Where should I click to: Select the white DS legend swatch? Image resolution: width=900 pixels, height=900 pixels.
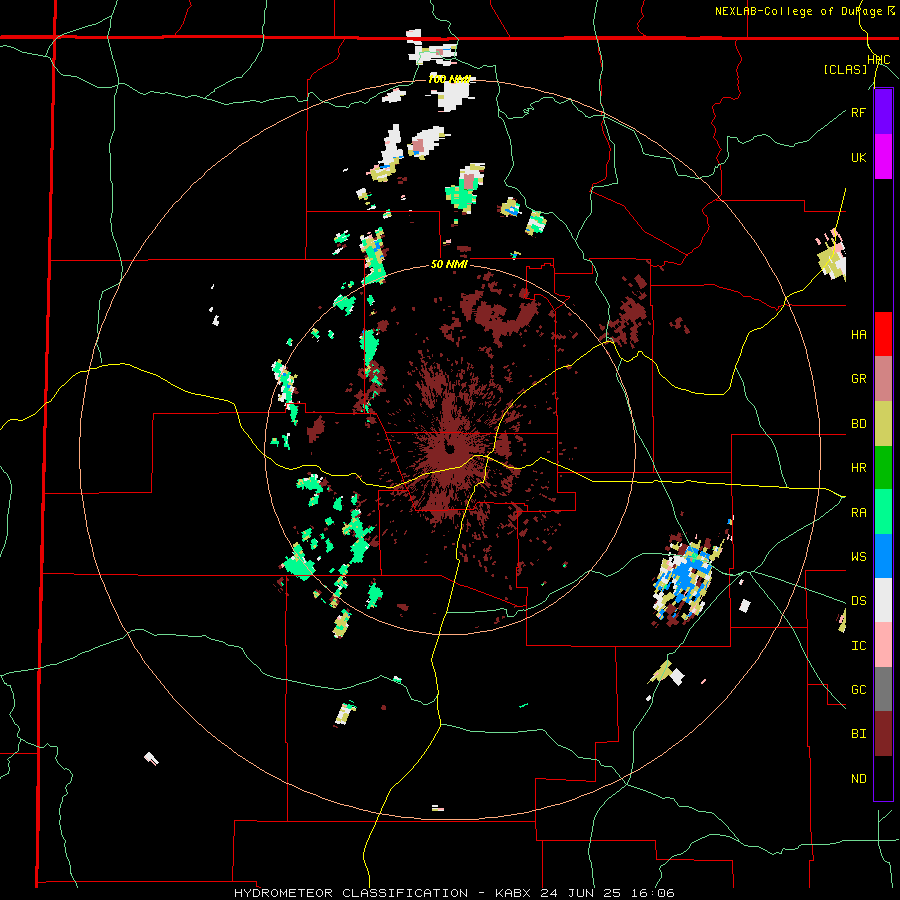click(x=883, y=600)
